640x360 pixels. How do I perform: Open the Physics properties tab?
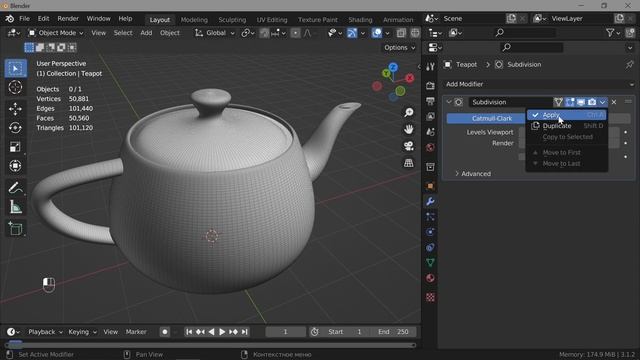[430, 232]
